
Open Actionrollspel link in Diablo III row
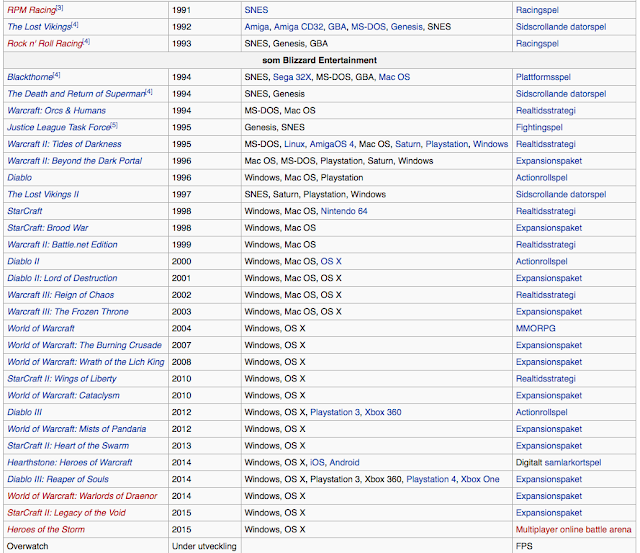pos(541,411)
